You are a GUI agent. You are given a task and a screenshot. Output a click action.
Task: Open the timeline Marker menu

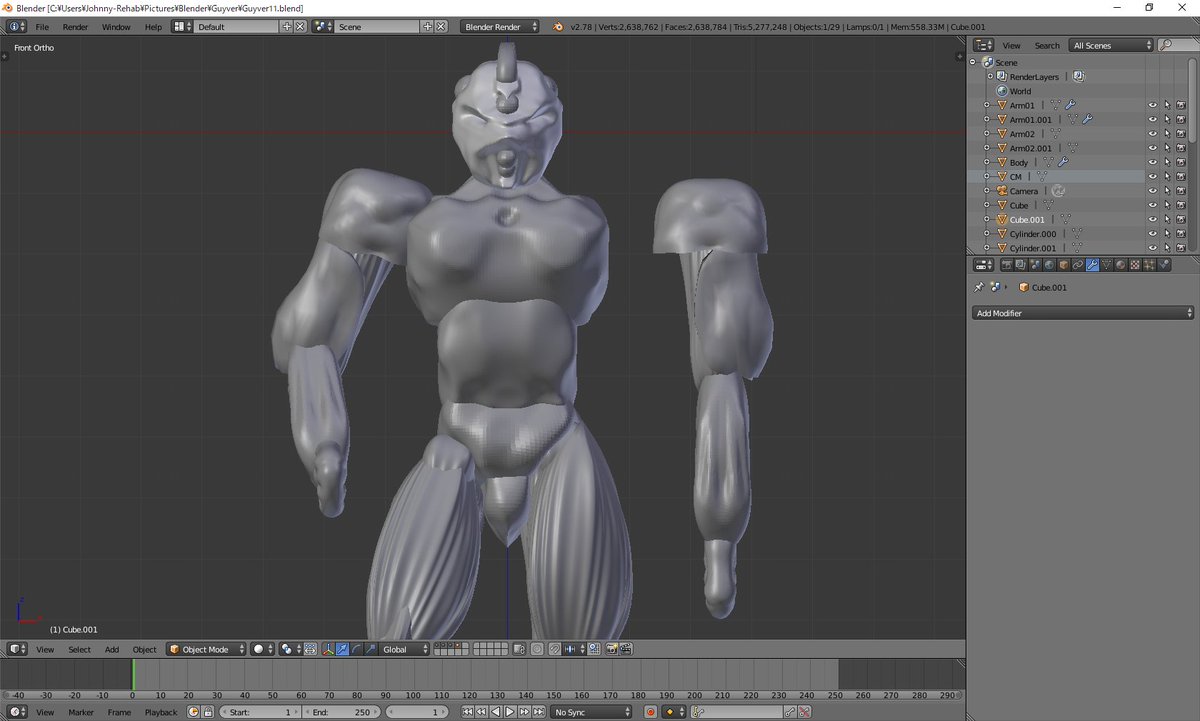(81, 712)
